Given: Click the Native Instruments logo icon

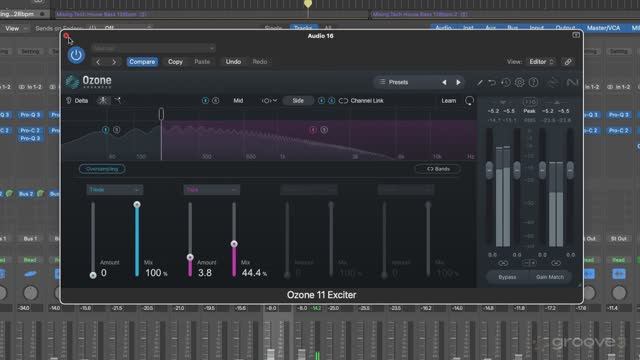Looking at the screenshot, I should pos(573,82).
